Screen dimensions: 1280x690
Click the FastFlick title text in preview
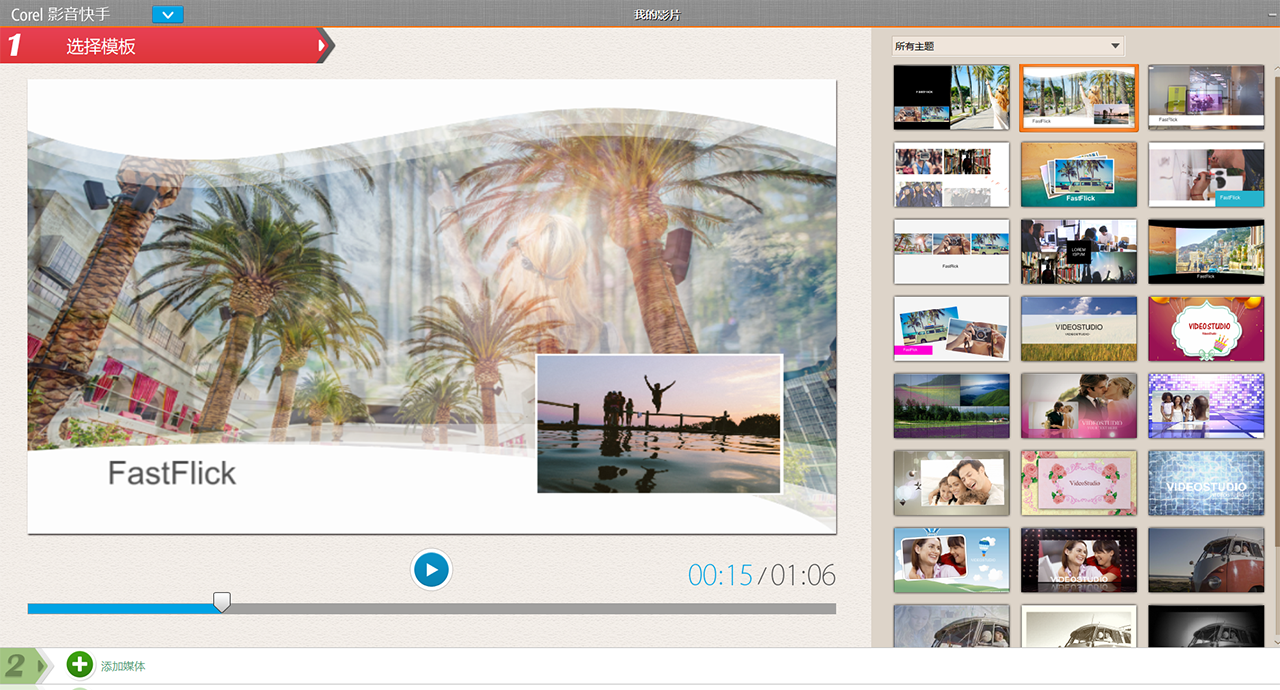tap(172, 473)
